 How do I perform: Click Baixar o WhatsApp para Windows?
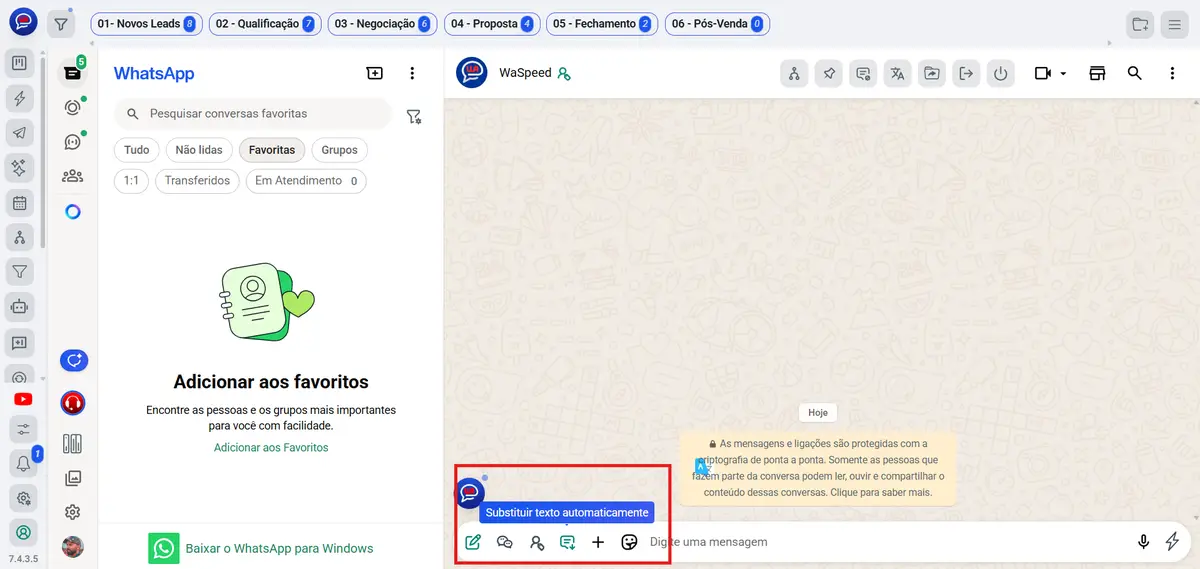(261, 548)
